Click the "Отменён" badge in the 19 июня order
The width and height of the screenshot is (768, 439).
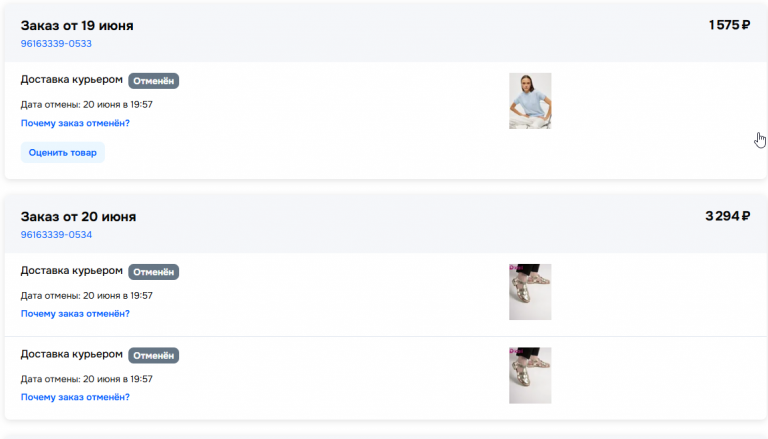[153, 81]
